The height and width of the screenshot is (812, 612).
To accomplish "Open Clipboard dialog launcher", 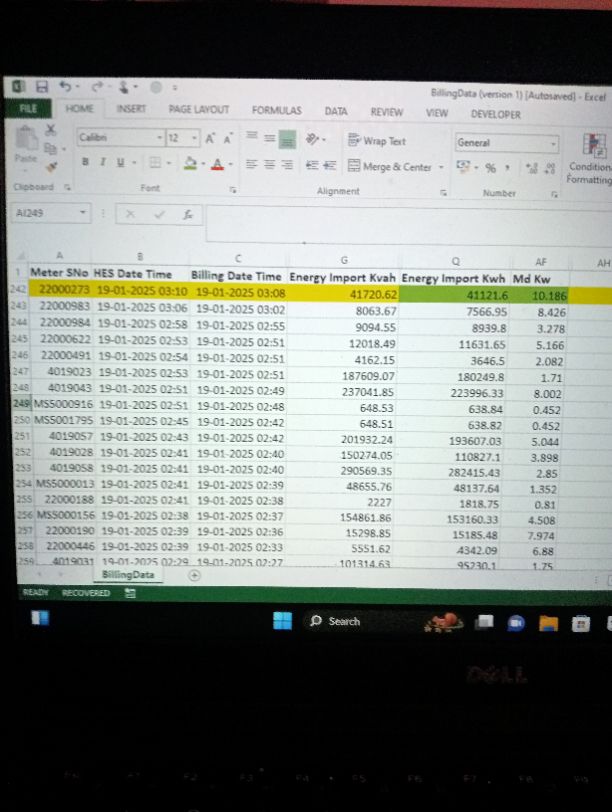I will pos(67,187).
